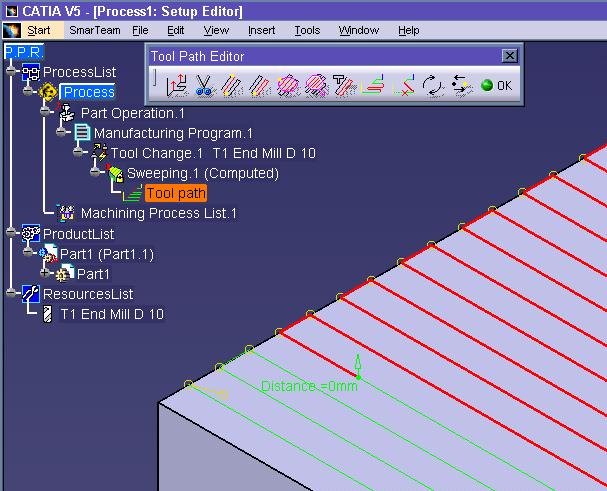The width and height of the screenshot is (607, 491).
Task: Collapse the Process tree node
Action: tap(28, 91)
